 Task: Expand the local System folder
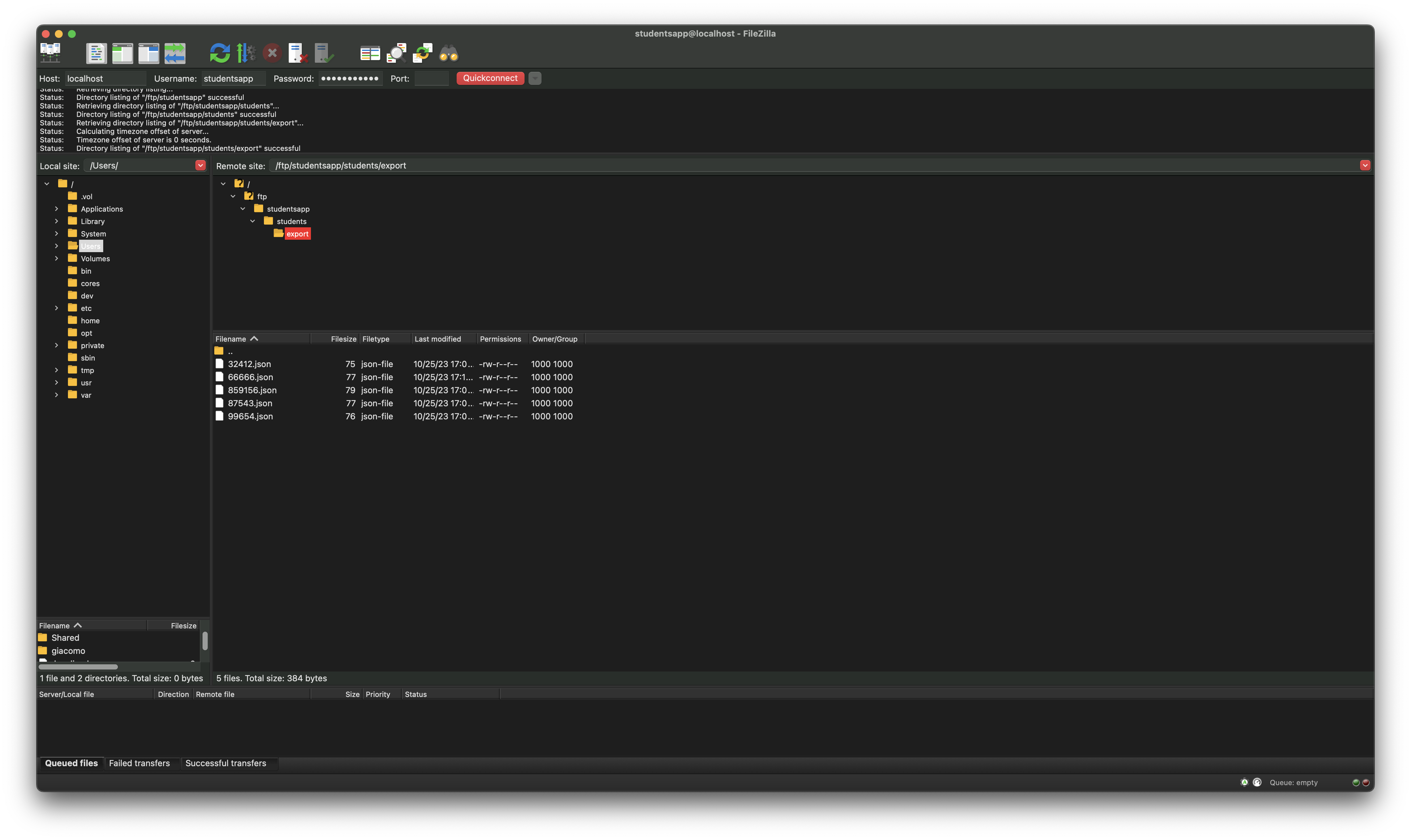pyautogui.click(x=57, y=234)
